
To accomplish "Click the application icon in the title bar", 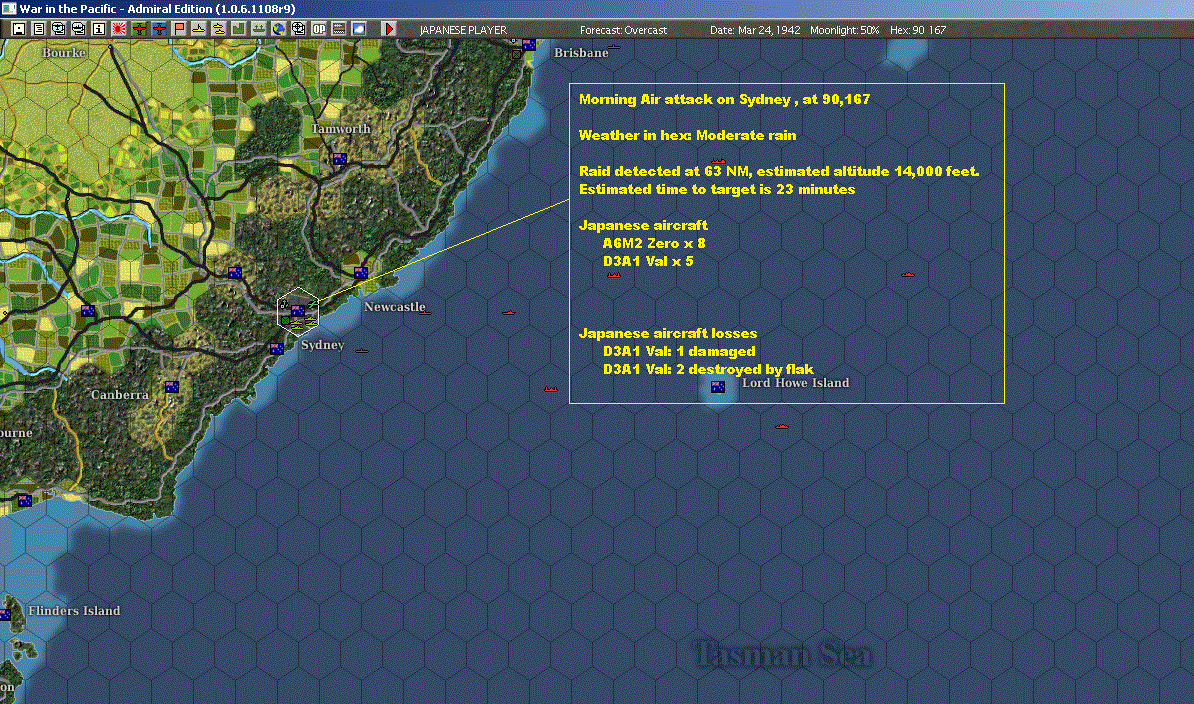I will pos(8,8).
